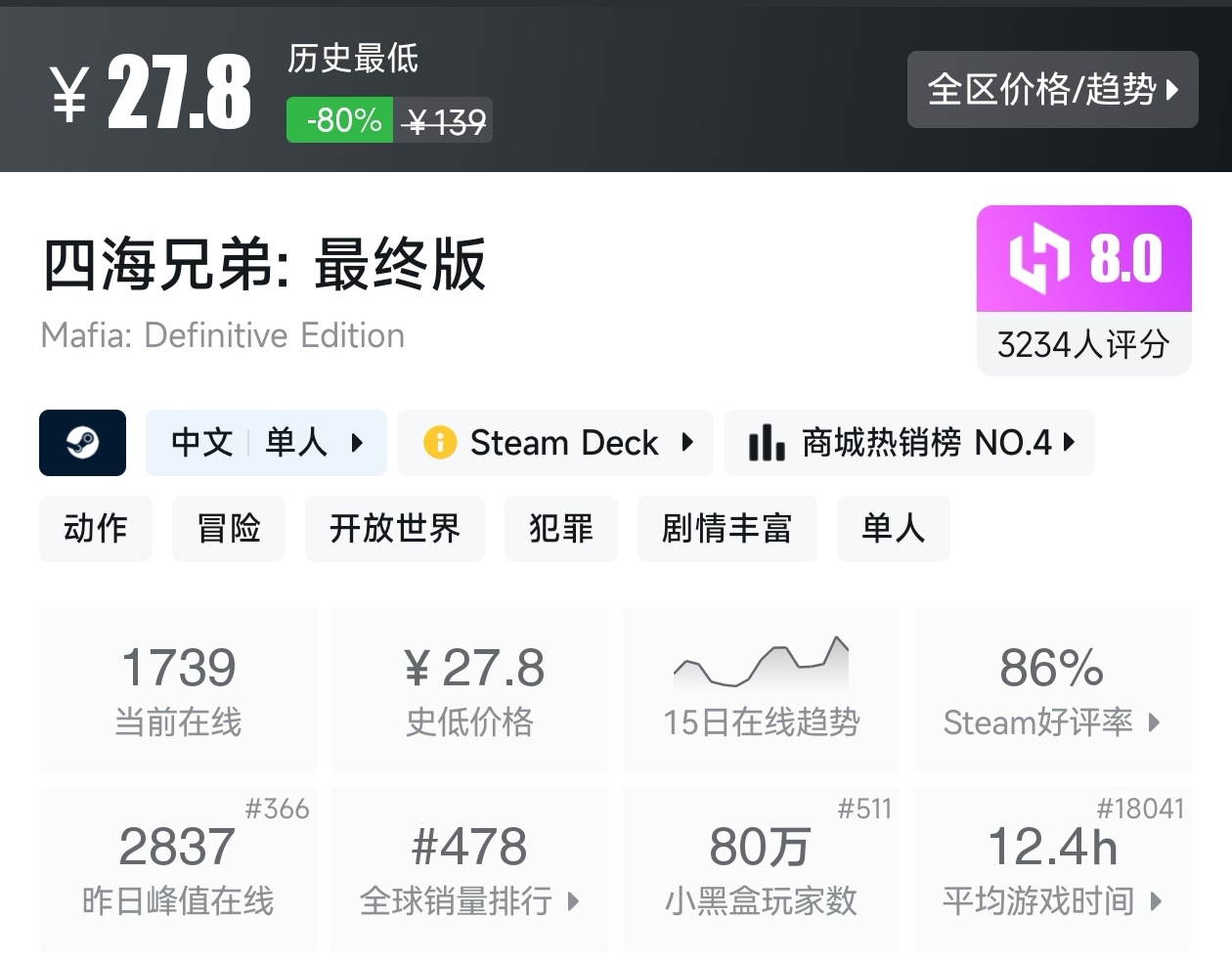
Task: Select the 冒险 tag
Action: click(x=229, y=529)
